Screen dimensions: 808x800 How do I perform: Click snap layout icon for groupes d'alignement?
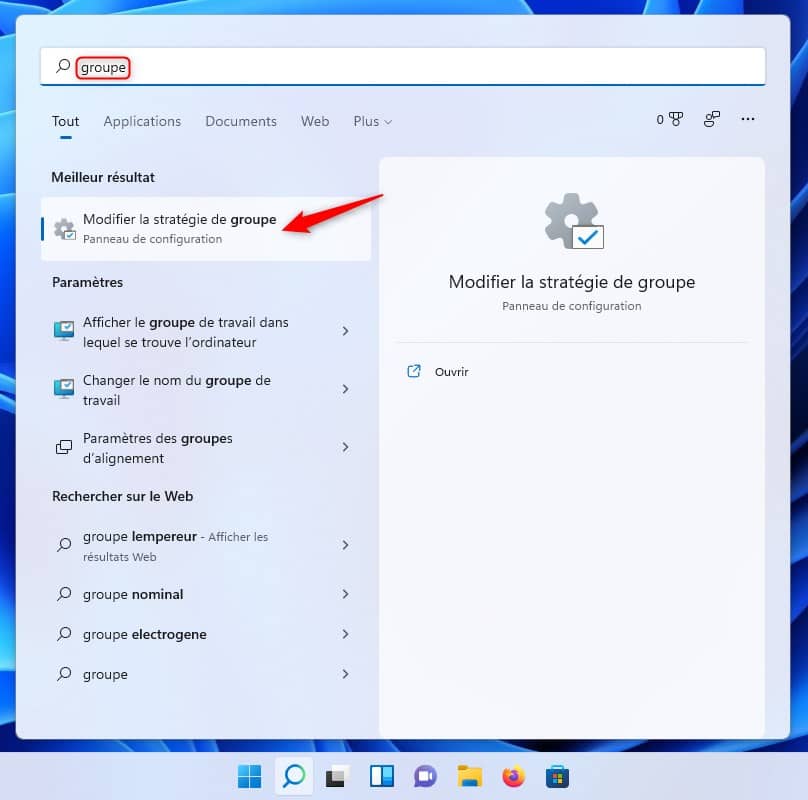pyautogui.click(x=64, y=447)
